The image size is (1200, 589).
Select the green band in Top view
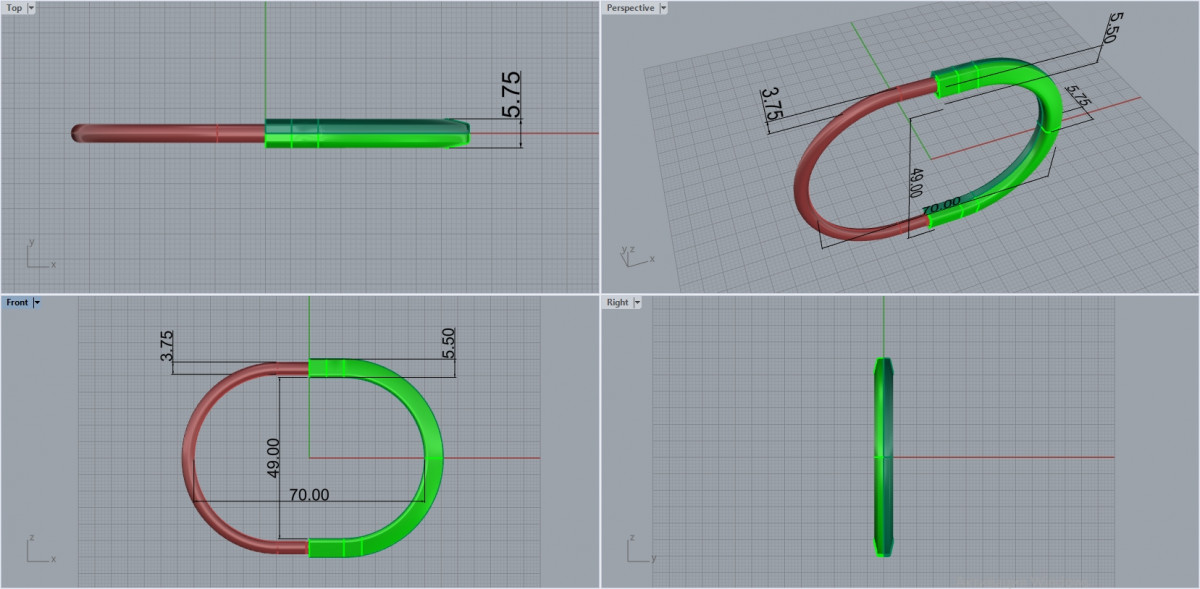(367, 133)
